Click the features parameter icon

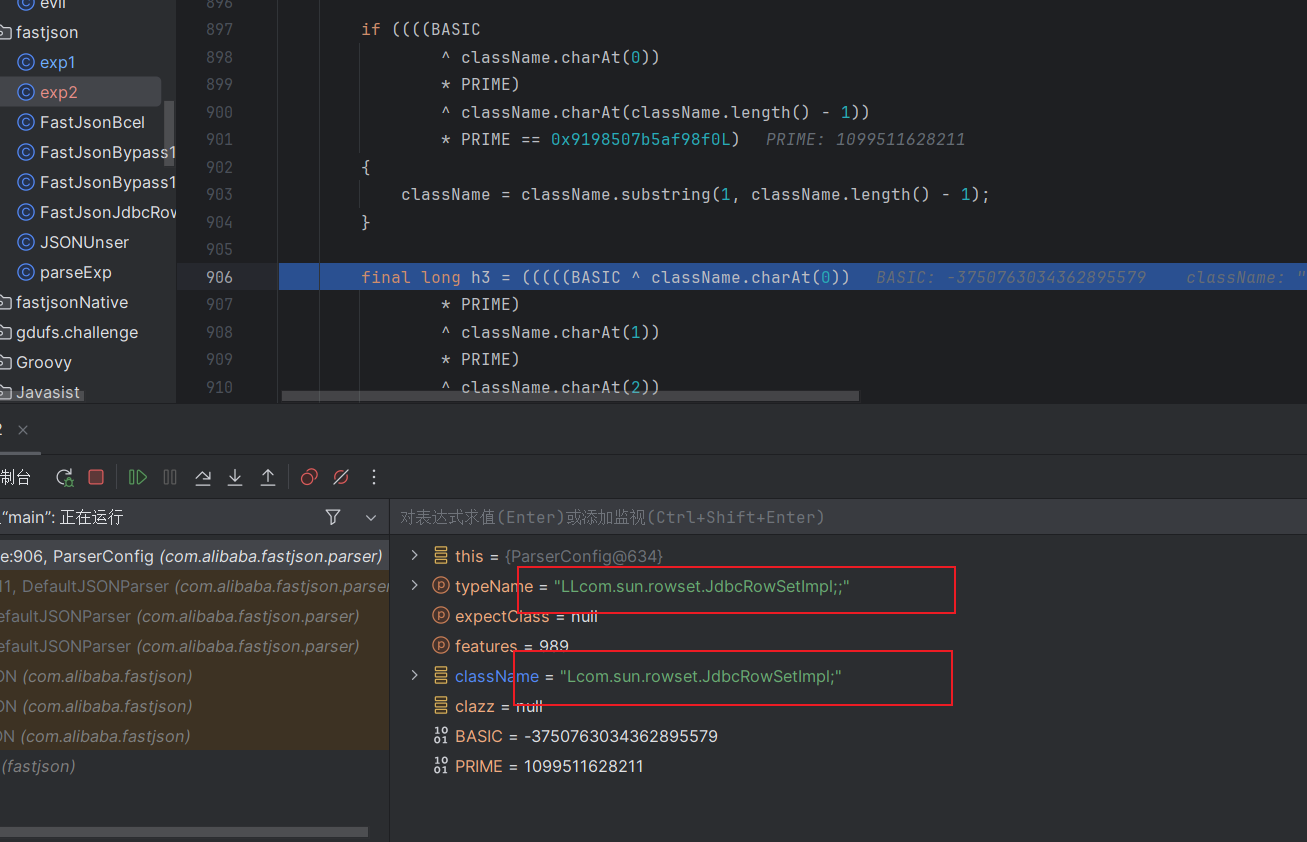[441, 646]
